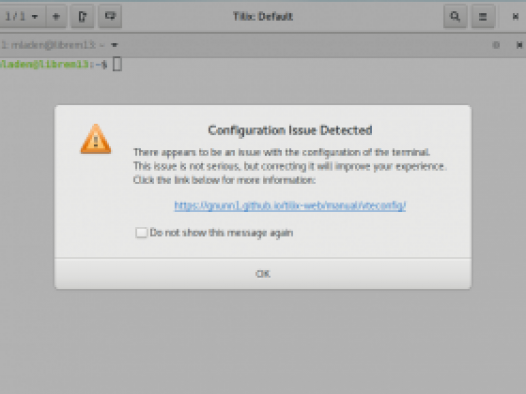Tick 'Do not show this message again'
This screenshot has width=526, height=394.
pyautogui.click(x=141, y=232)
